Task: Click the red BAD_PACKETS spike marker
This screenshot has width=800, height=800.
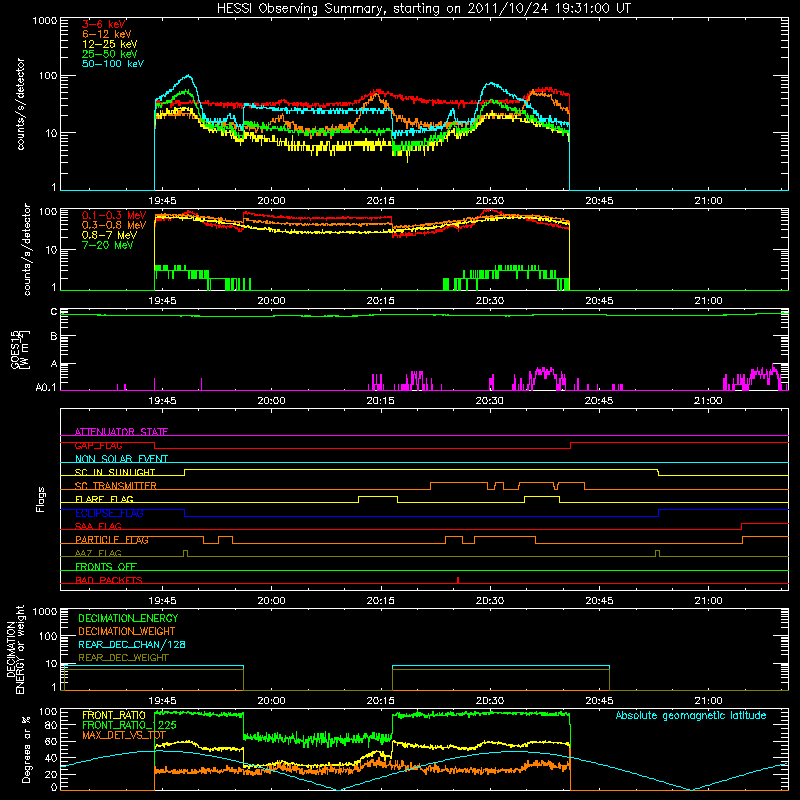Action: point(458,580)
